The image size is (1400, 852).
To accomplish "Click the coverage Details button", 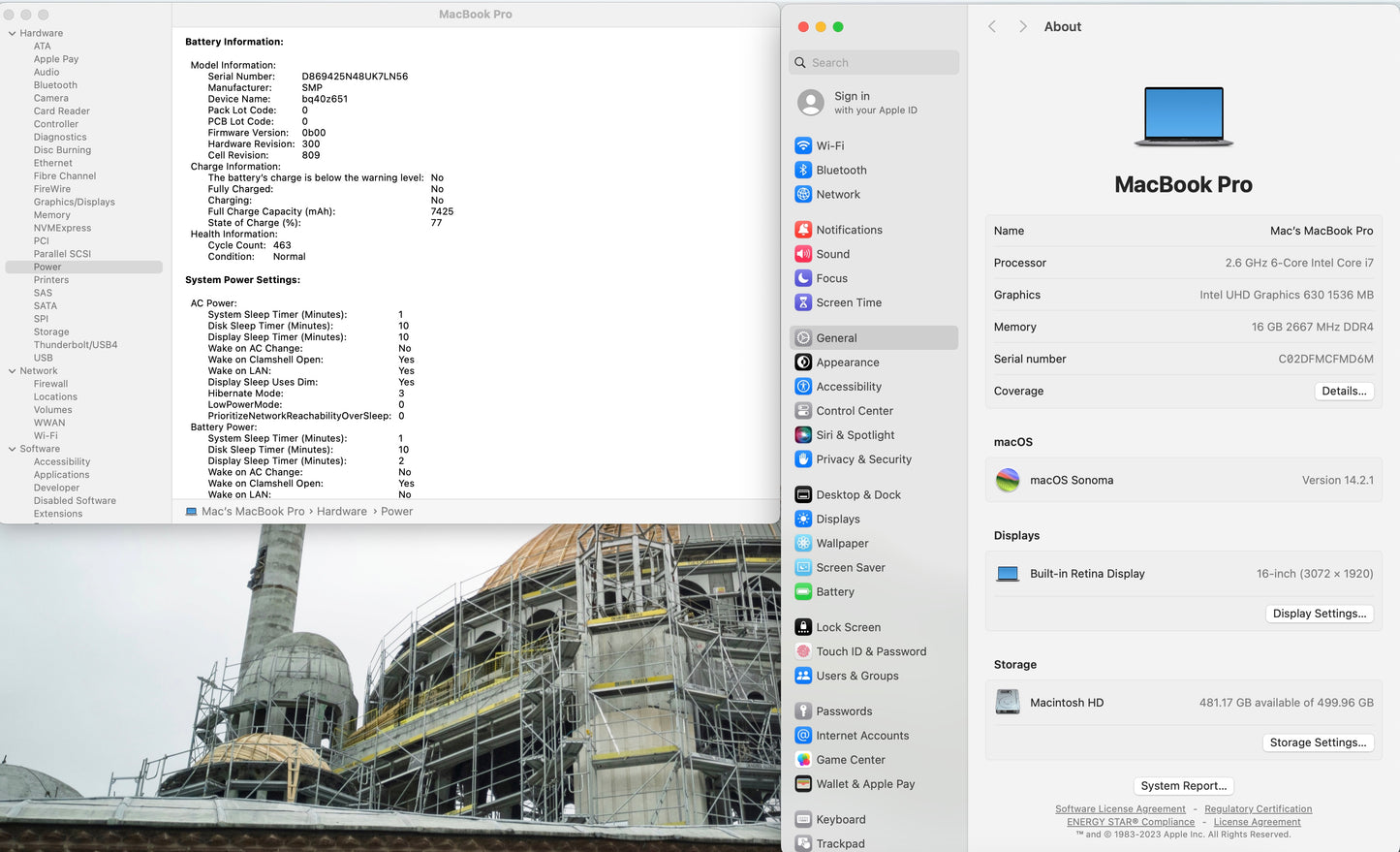I will coord(1344,392).
